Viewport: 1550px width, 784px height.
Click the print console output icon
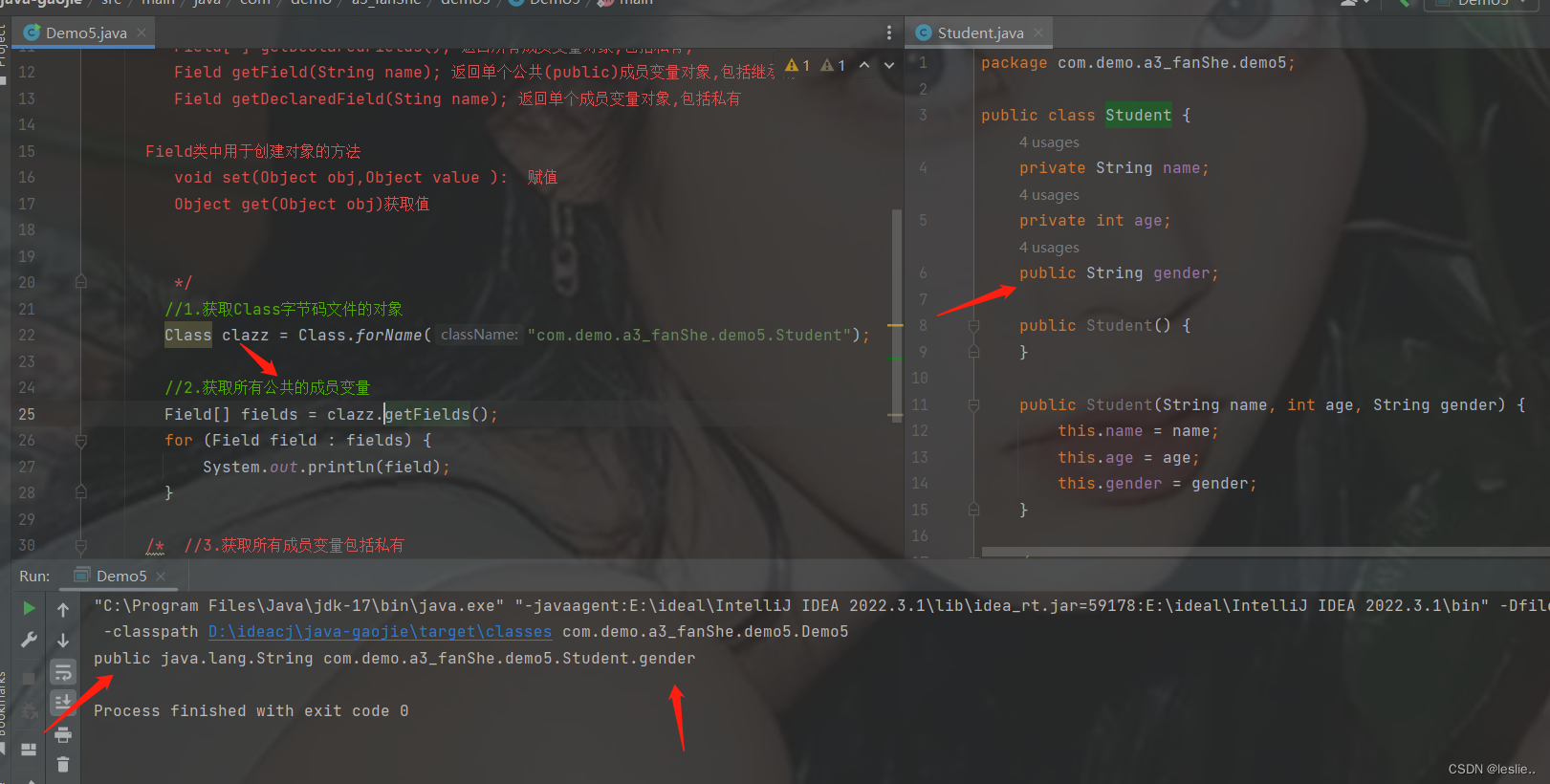point(63,734)
